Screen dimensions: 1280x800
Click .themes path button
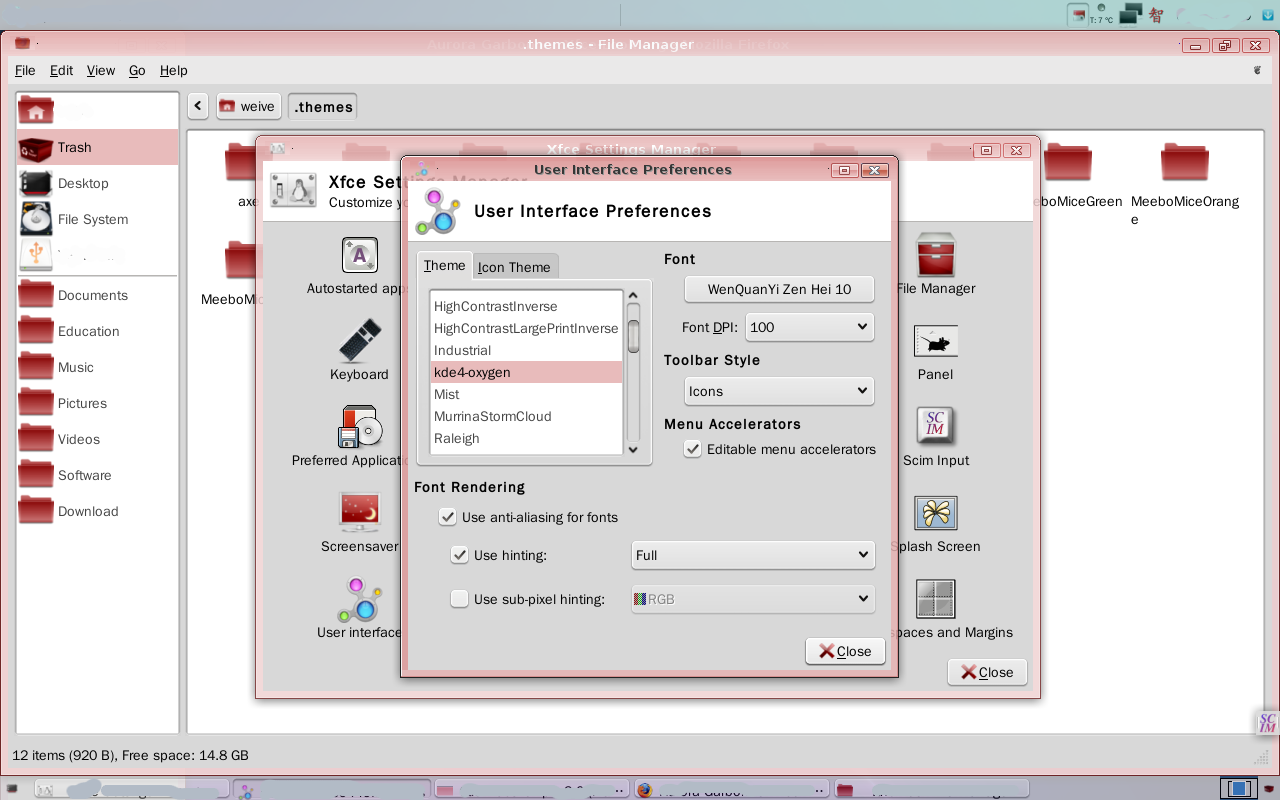pyautogui.click(x=323, y=106)
